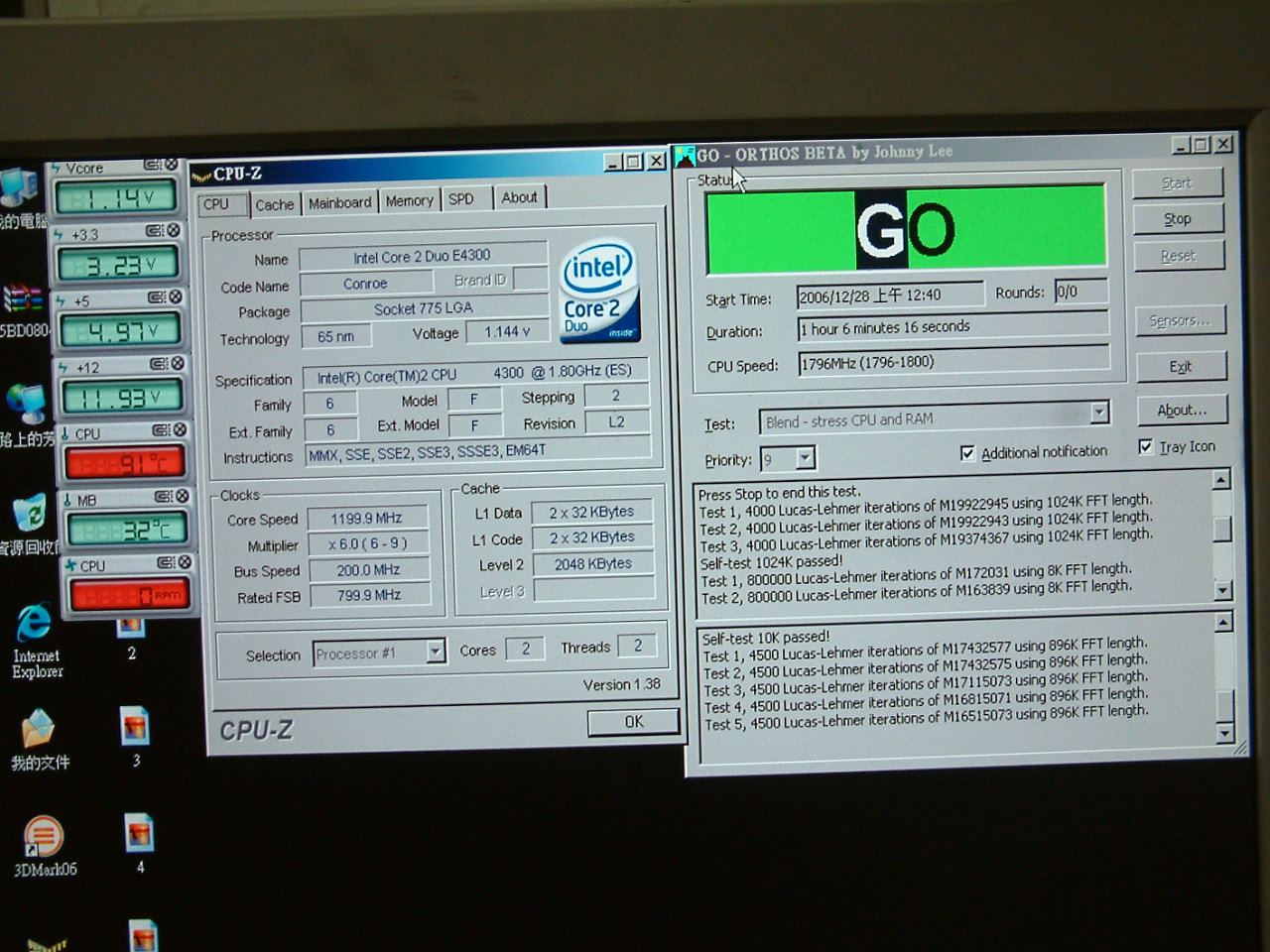The height and width of the screenshot is (952, 1270).
Task: Click the pin icon on the +12 gadget
Action: coord(158,364)
